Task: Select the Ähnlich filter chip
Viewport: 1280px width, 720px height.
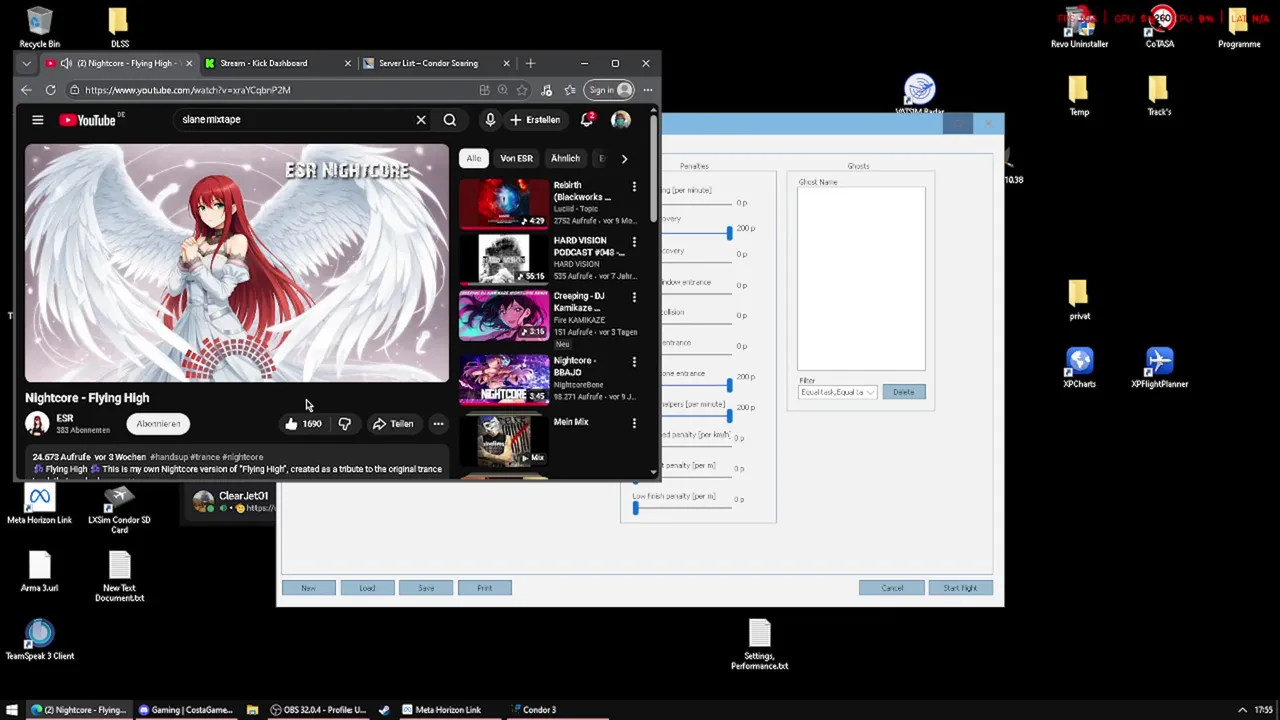Action: pyautogui.click(x=565, y=158)
